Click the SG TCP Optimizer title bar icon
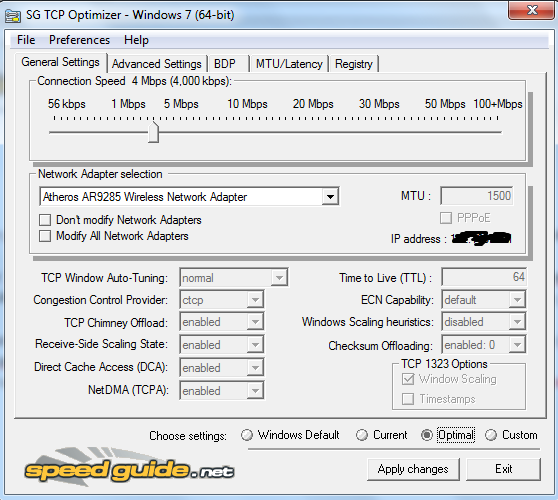This screenshot has height=500, width=558. pos(13,16)
